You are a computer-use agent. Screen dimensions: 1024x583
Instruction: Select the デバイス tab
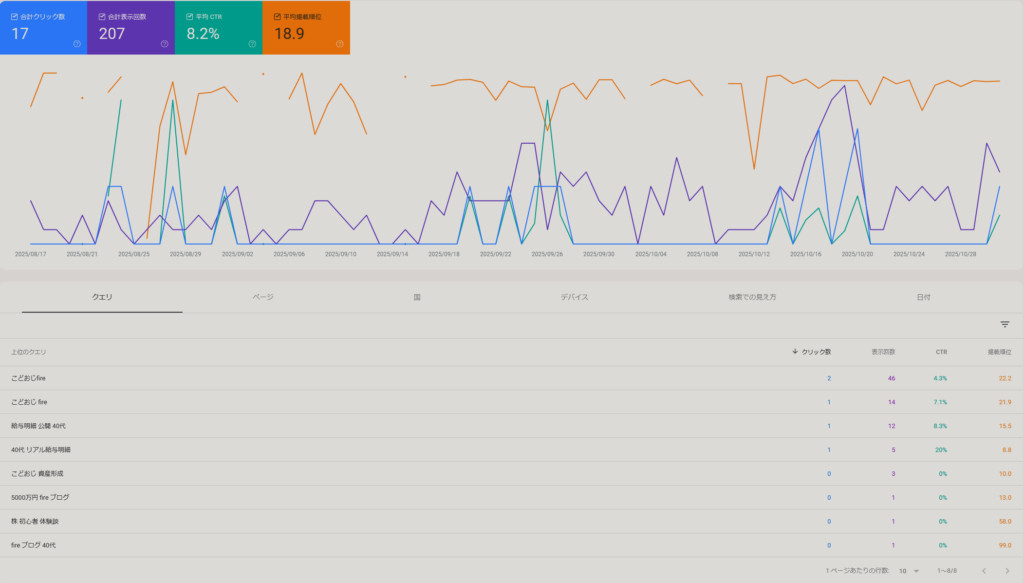coord(574,297)
